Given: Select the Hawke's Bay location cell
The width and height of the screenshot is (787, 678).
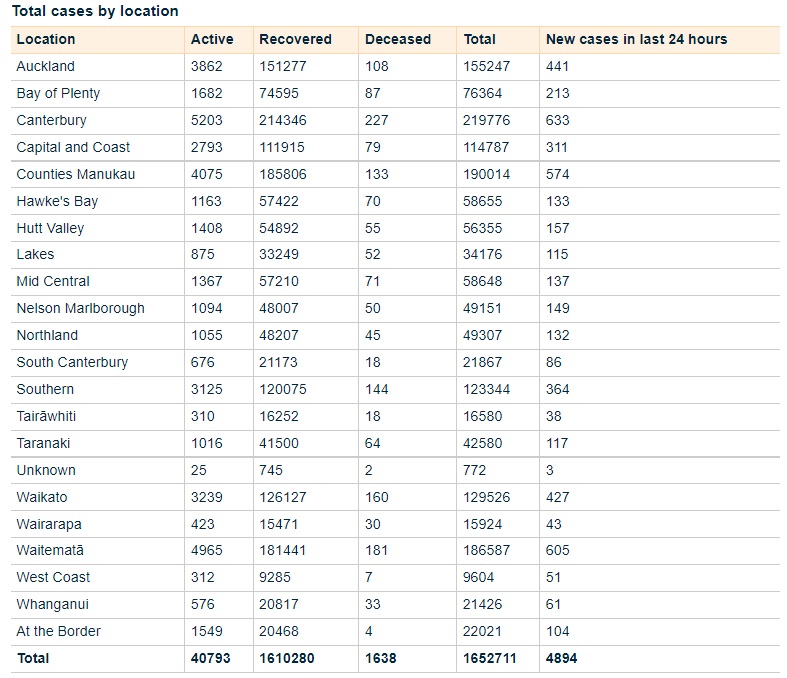Looking at the screenshot, I should point(57,201).
